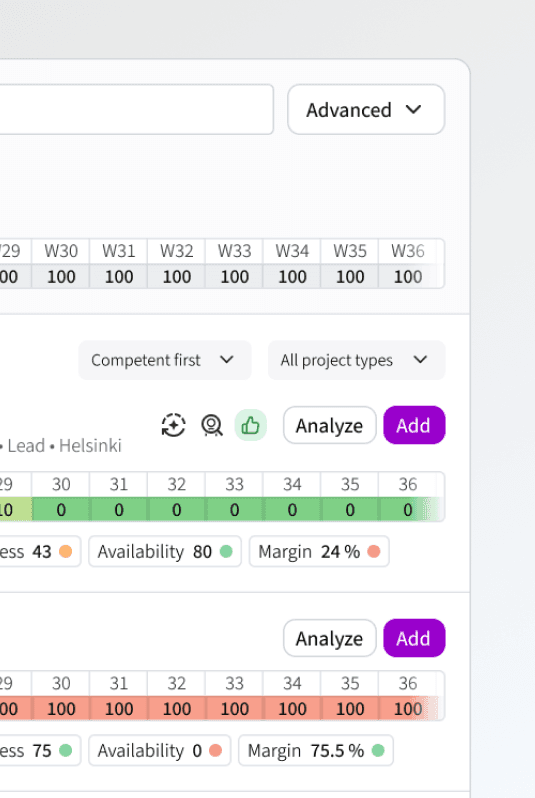The width and height of the screenshot is (535, 798).
Task: Click the search input field
Action: tap(136, 109)
